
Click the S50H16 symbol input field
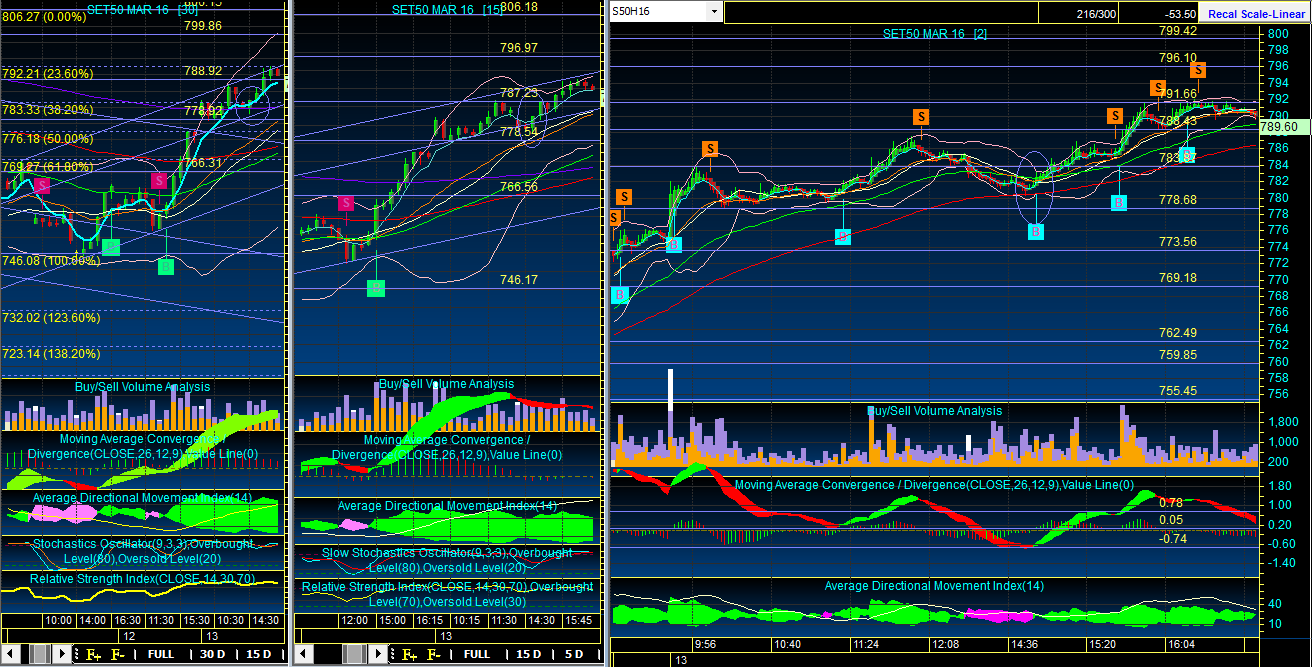(x=657, y=12)
